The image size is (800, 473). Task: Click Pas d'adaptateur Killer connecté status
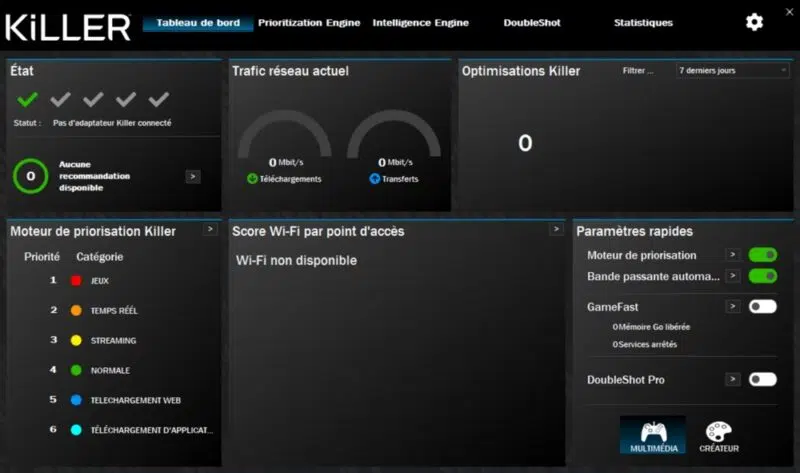click(112, 123)
